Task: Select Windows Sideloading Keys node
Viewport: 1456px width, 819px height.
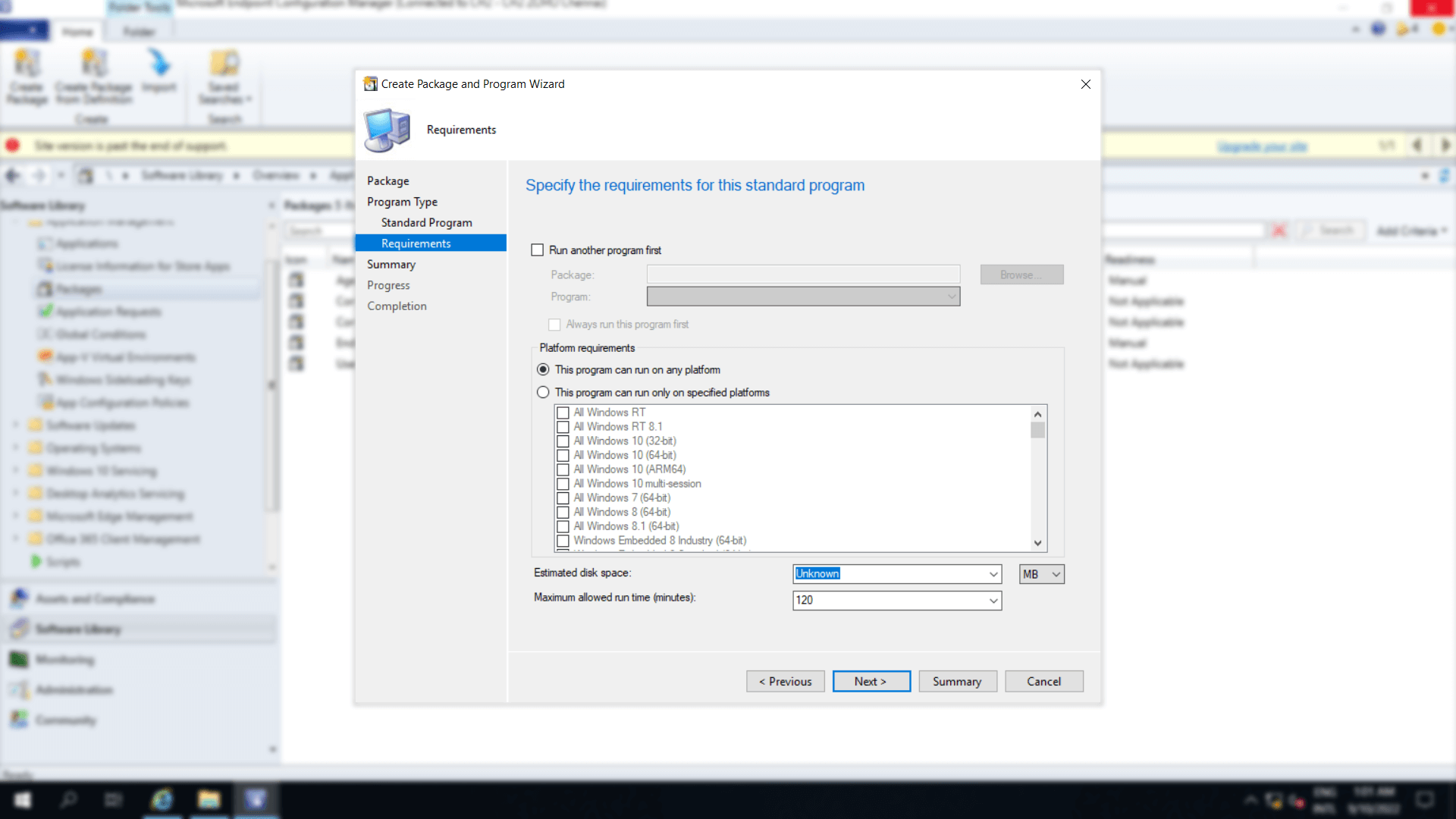Action: [x=121, y=379]
